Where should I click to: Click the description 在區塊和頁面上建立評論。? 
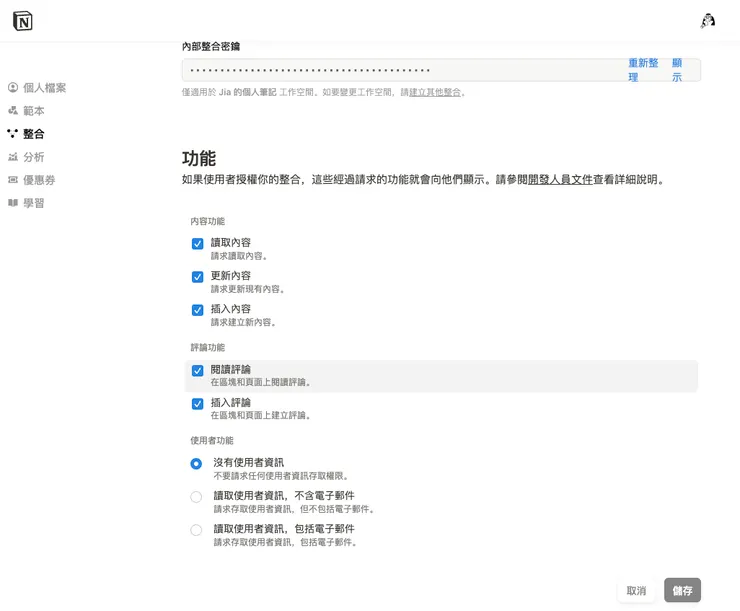[261, 415]
